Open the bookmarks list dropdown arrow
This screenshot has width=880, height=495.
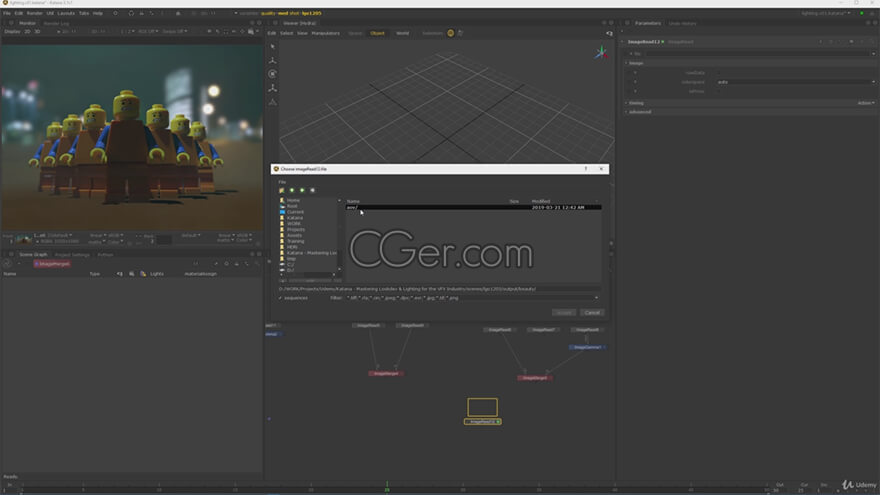click(x=339, y=200)
